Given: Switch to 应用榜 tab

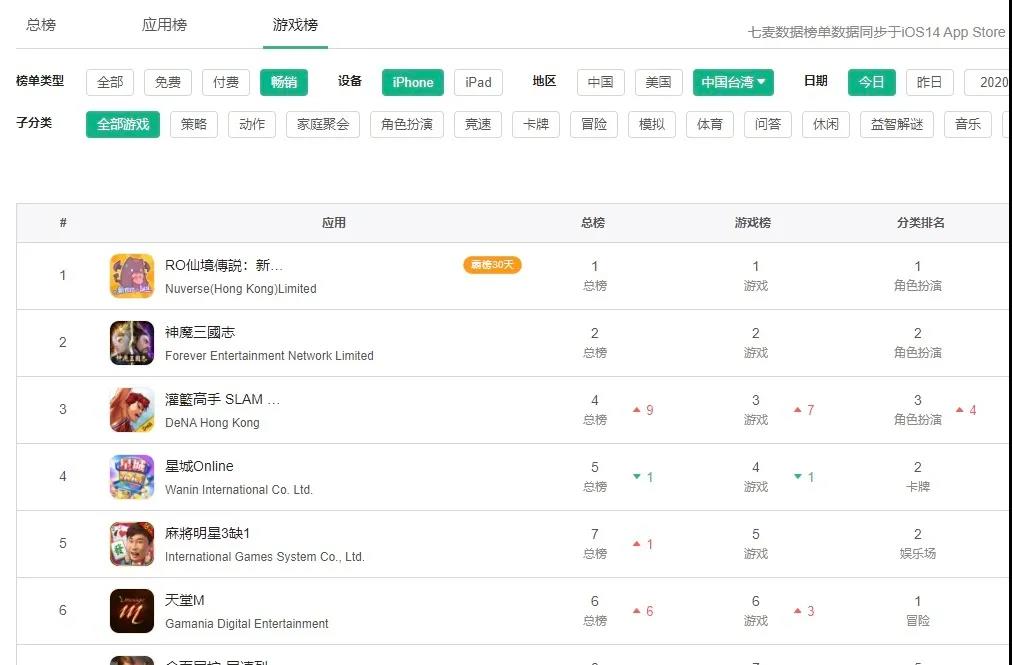Looking at the screenshot, I should pos(164,25).
